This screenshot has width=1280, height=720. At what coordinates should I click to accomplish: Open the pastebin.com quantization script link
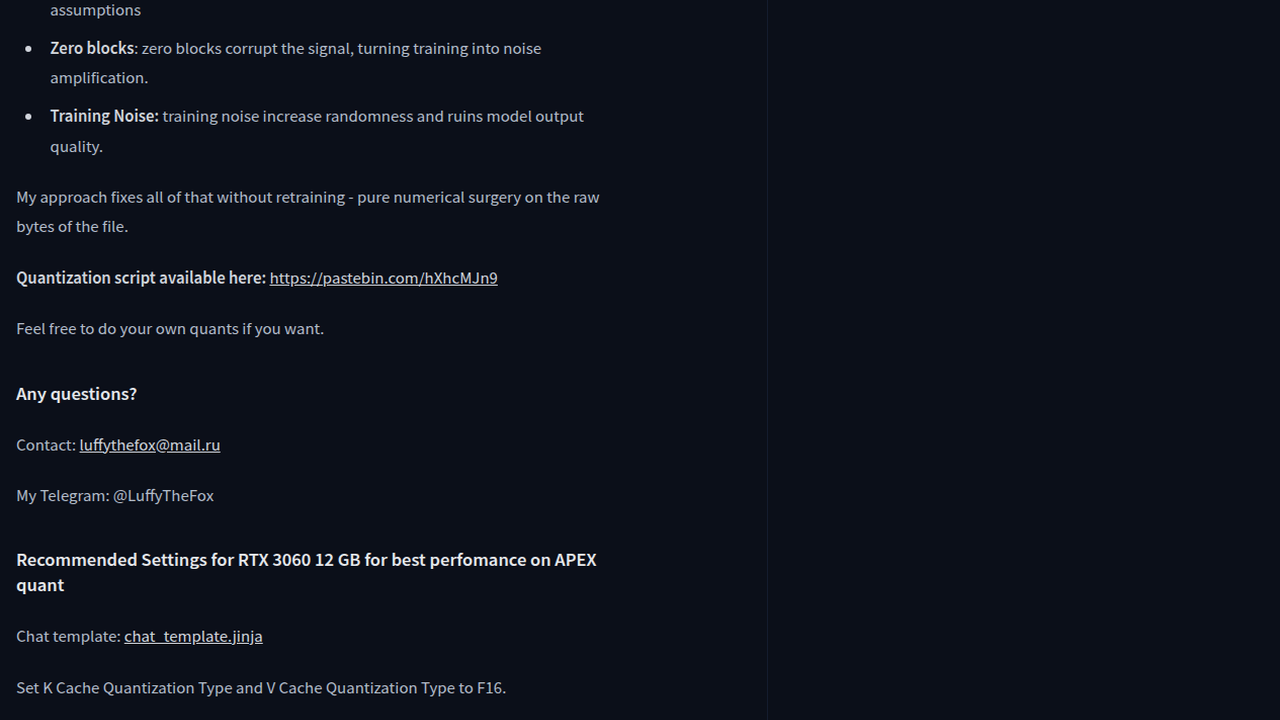click(383, 278)
